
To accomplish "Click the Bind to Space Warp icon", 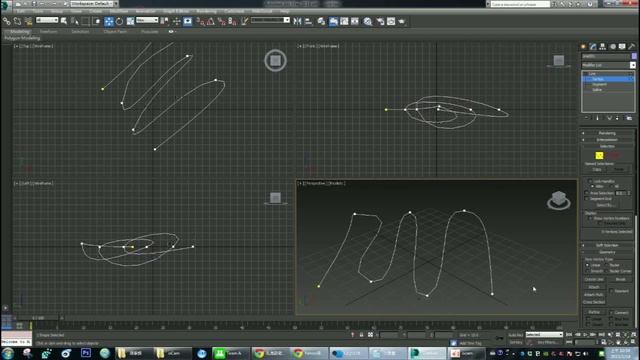I will 28,21.
